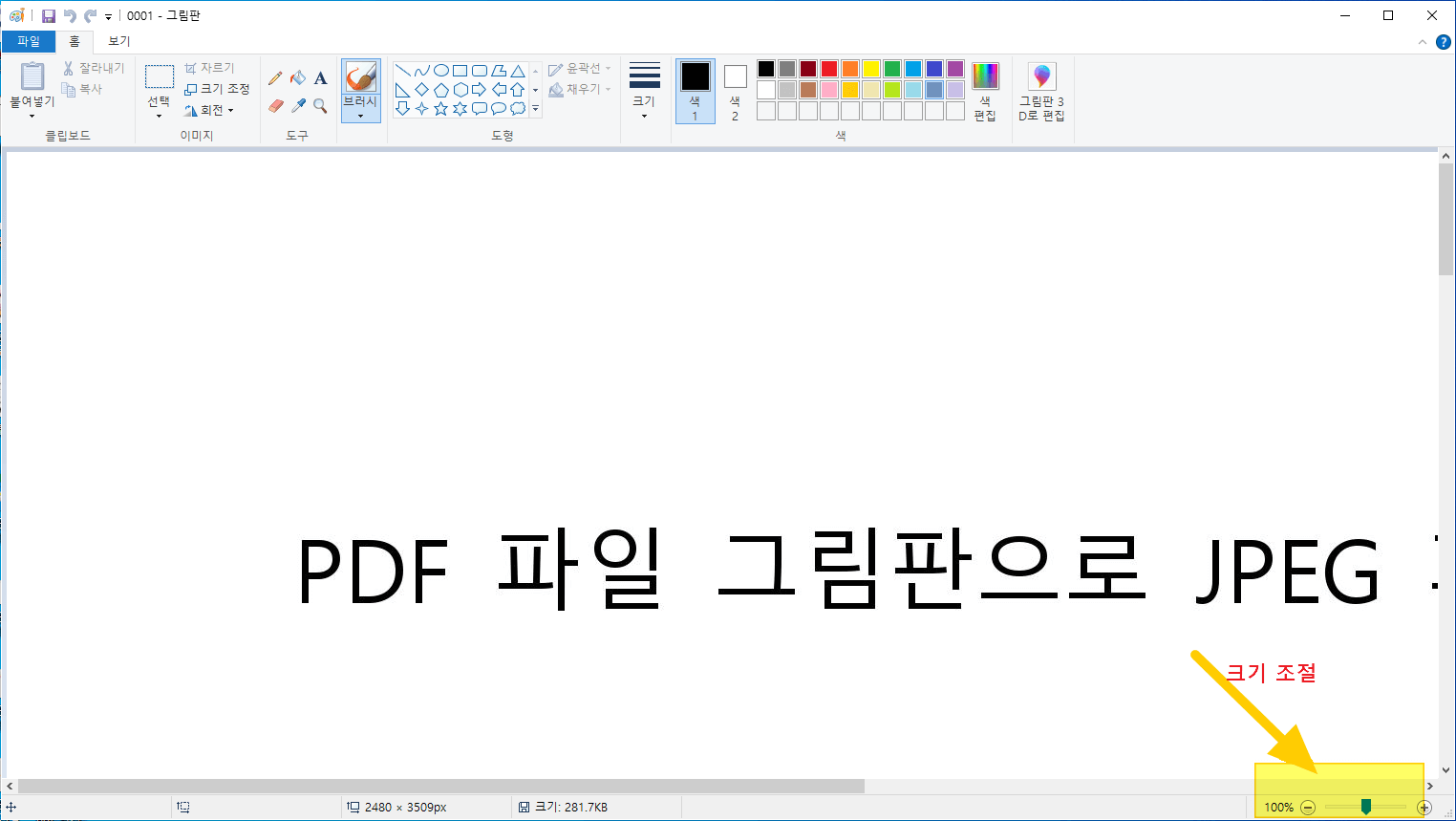This screenshot has height=821, width=1456.
Task: Choose the Right arrow shape
Action: pyautogui.click(x=479, y=90)
